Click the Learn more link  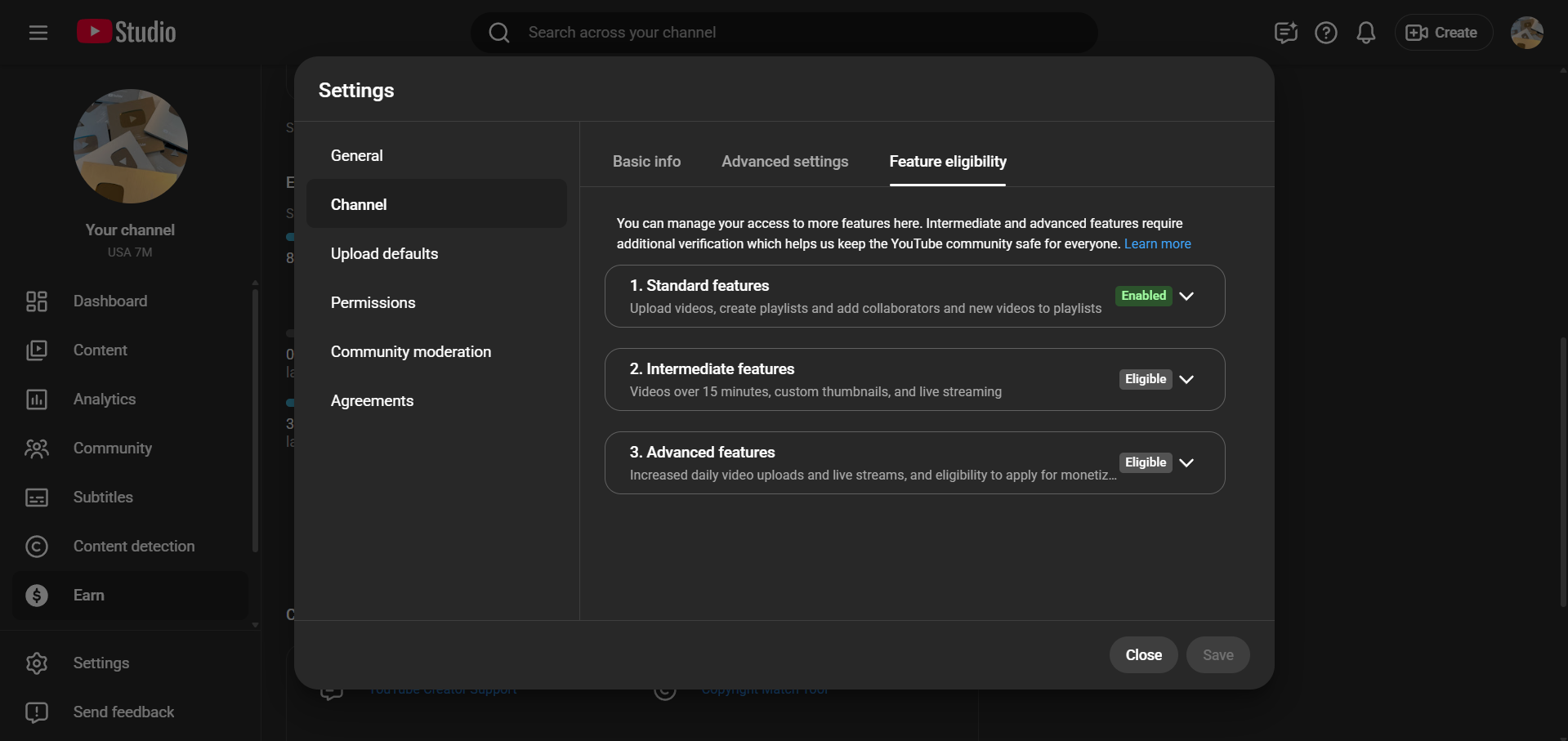(1157, 244)
